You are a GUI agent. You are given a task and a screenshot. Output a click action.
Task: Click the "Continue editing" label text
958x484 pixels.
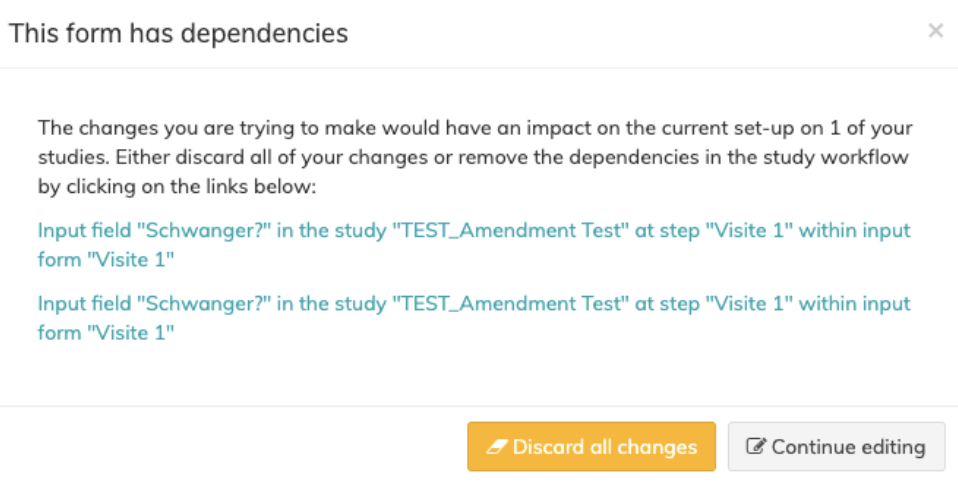coord(848,447)
